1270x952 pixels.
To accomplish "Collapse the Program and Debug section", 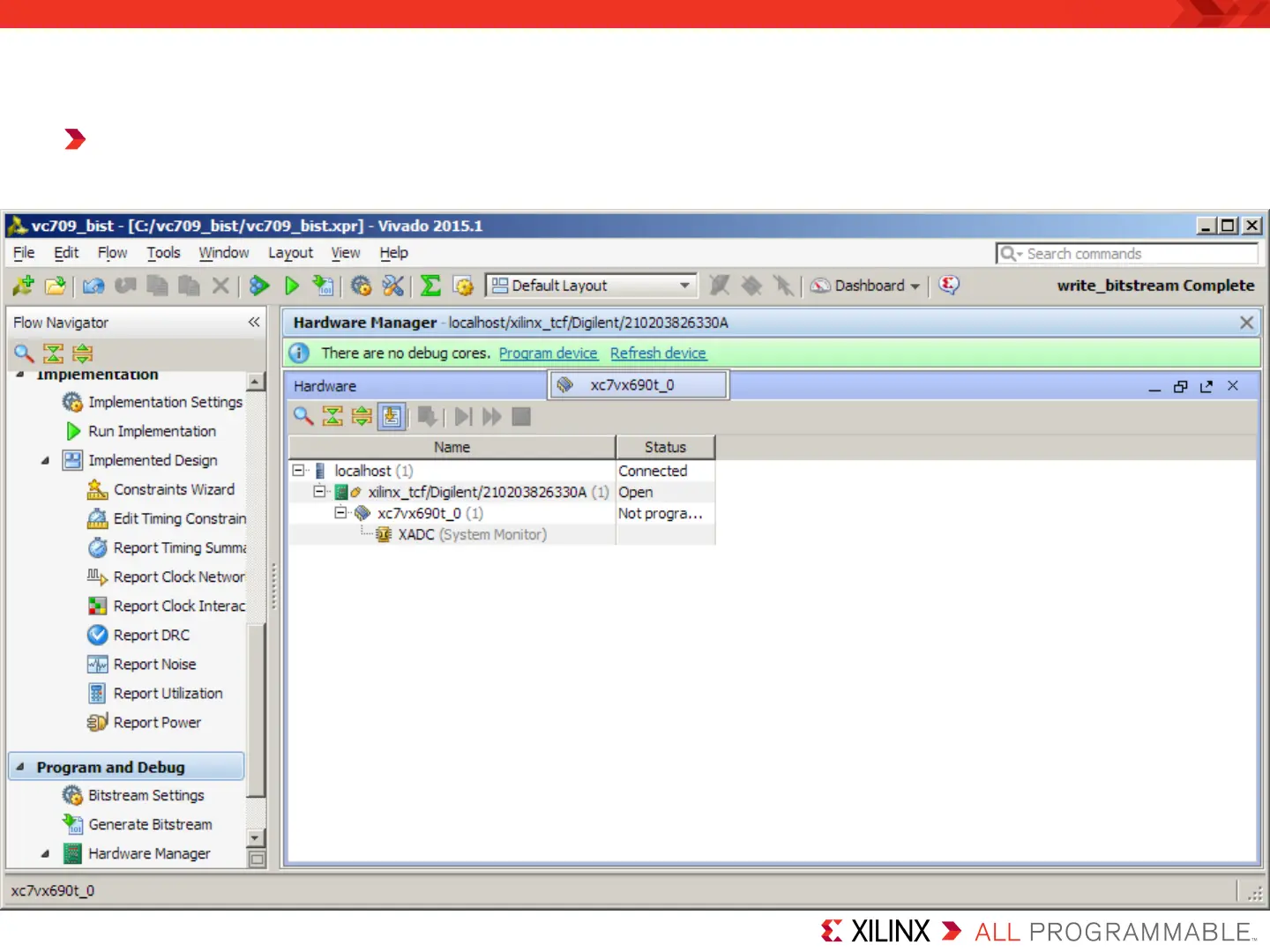I will [x=20, y=767].
